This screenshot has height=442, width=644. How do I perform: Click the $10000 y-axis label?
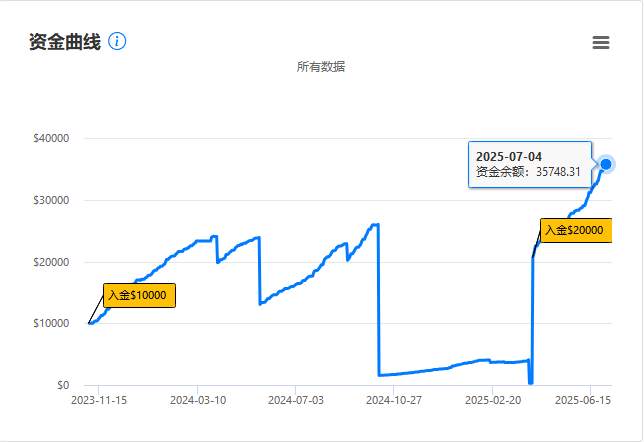click(51, 323)
